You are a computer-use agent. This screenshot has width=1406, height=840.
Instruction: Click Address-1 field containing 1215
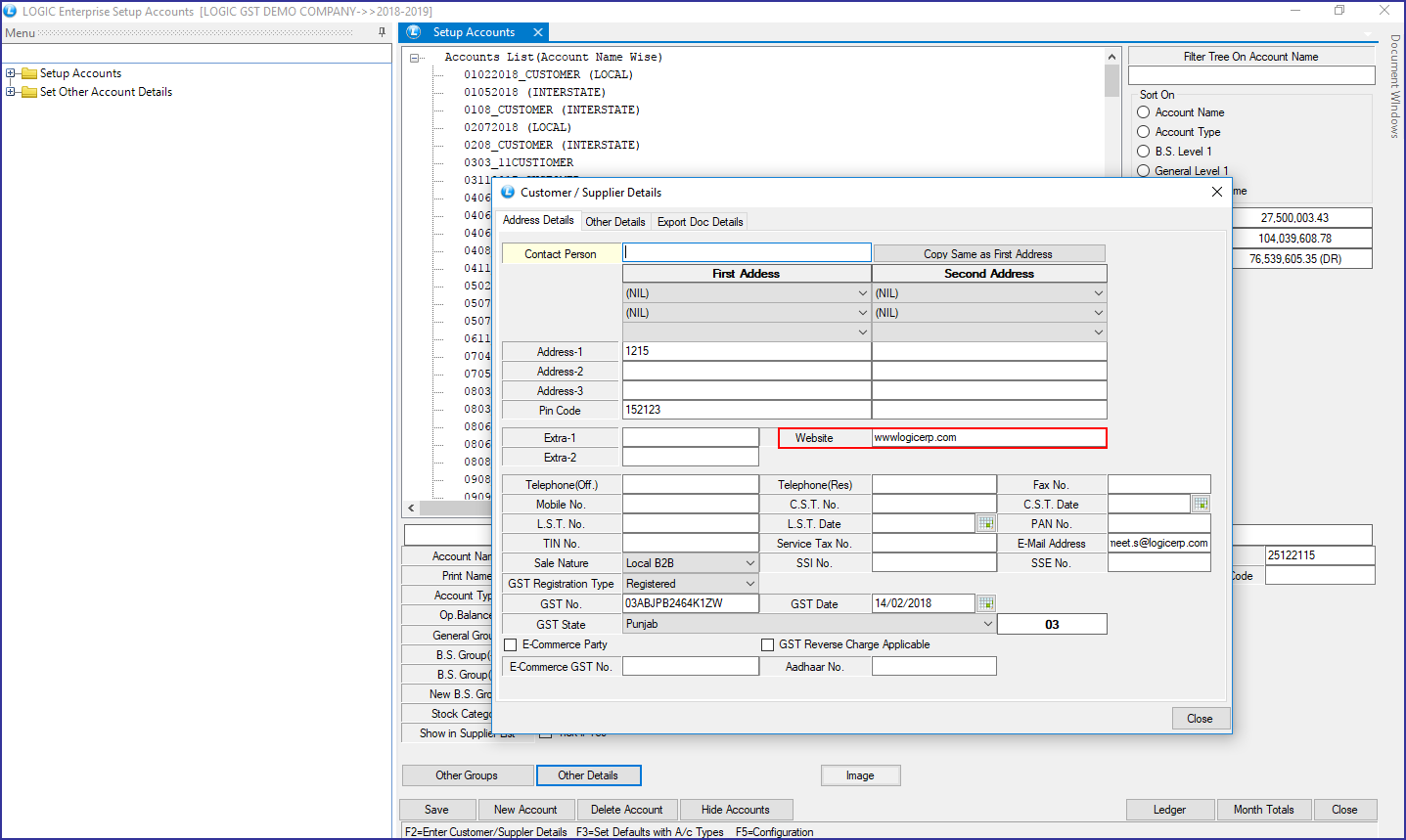(747, 351)
